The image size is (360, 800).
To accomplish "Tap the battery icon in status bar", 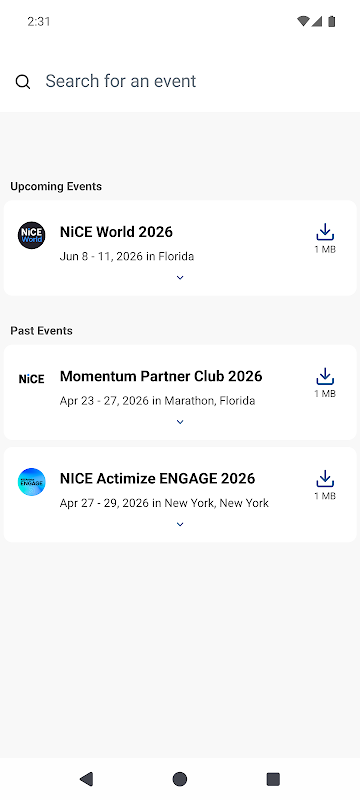I will pos(331,21).
